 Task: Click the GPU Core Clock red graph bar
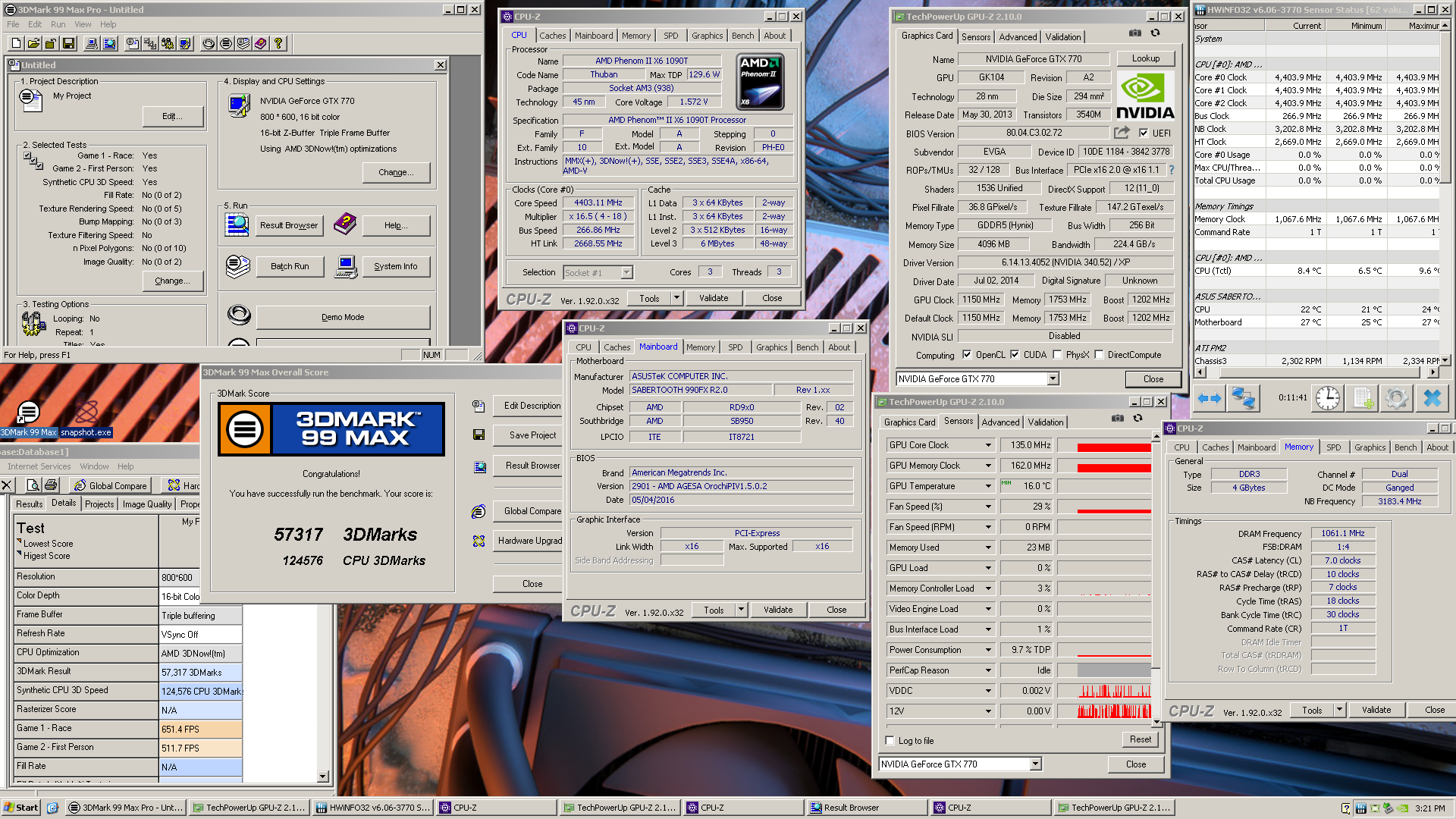[1113, 447]
